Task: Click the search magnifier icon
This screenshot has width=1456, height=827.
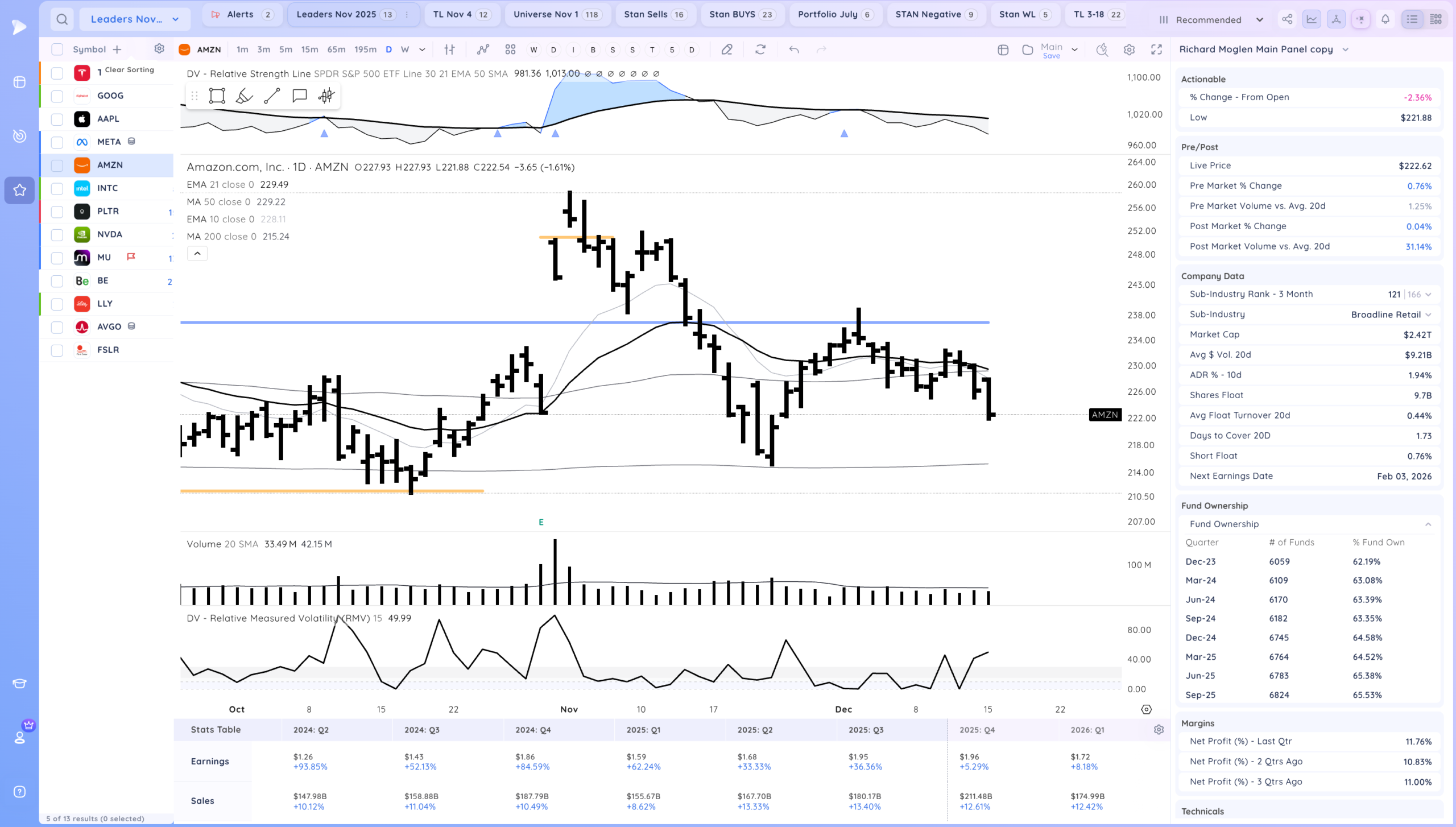Action: (x=62, y=19)
